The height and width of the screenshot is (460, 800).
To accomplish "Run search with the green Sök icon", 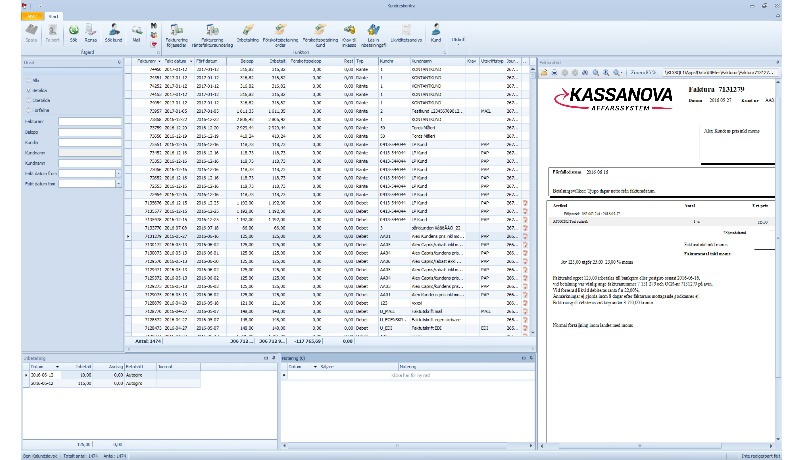I will pos(73,33).
